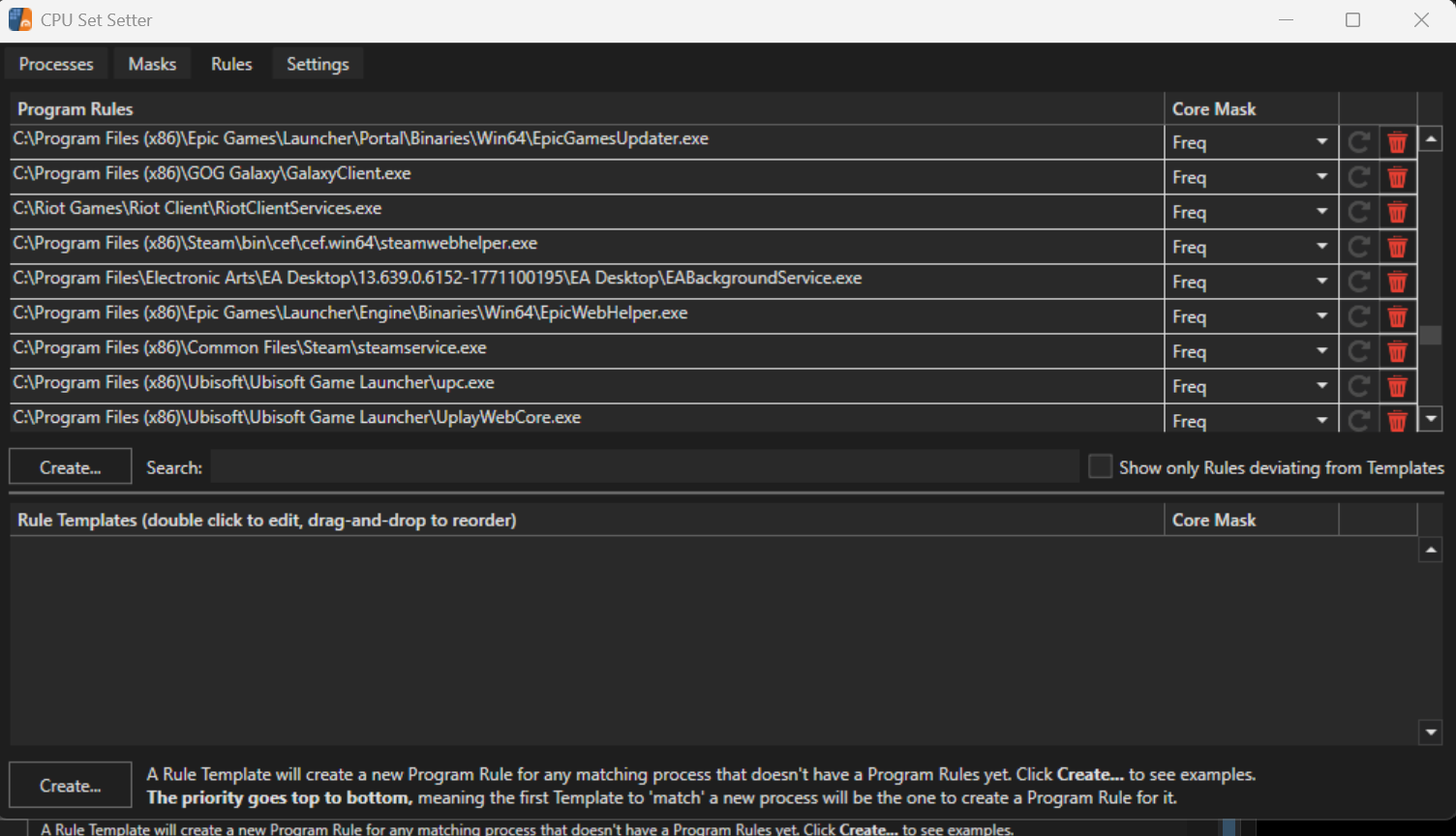
Task: Minimize the CPU Set Setter window
Action: tap(1287, 20)
